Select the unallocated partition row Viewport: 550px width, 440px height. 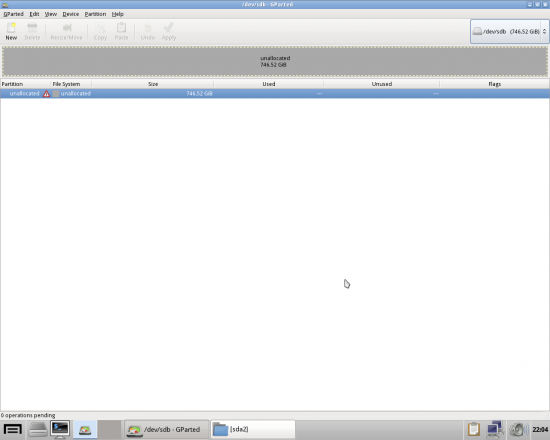pyautogui.click(x=275, y=94)
